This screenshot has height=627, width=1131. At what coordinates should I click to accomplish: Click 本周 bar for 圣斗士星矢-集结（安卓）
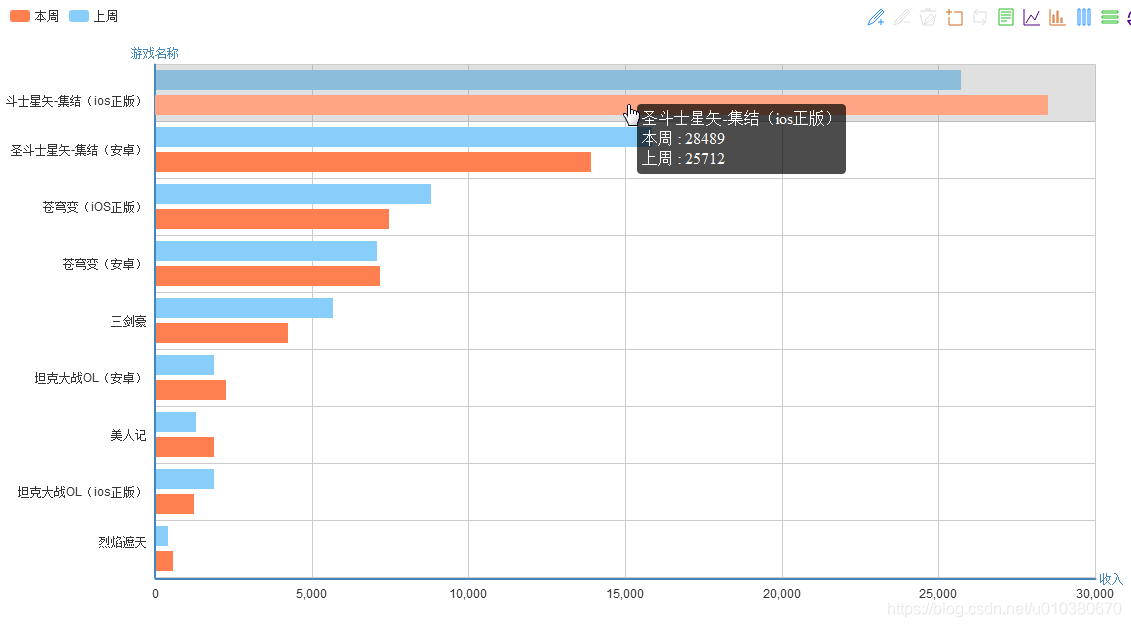point(373,162)
